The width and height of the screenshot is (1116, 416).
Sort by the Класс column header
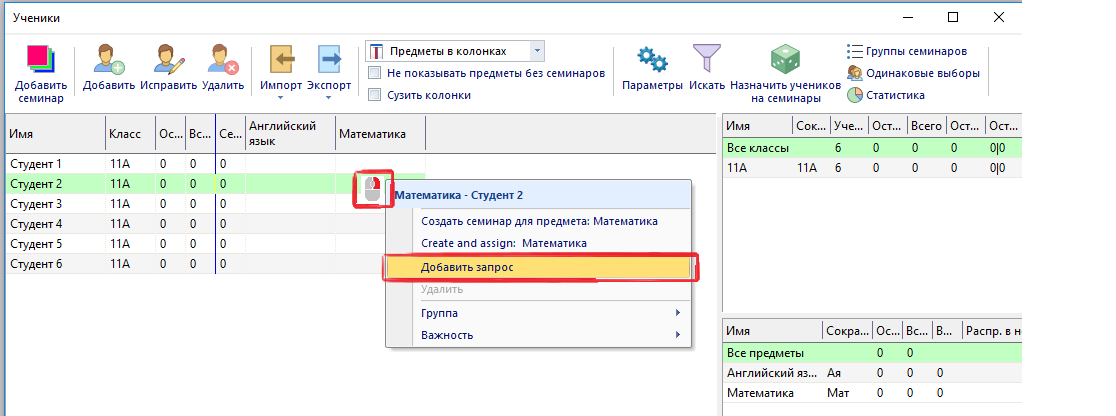pyautogui.click(x=127, y=133)
